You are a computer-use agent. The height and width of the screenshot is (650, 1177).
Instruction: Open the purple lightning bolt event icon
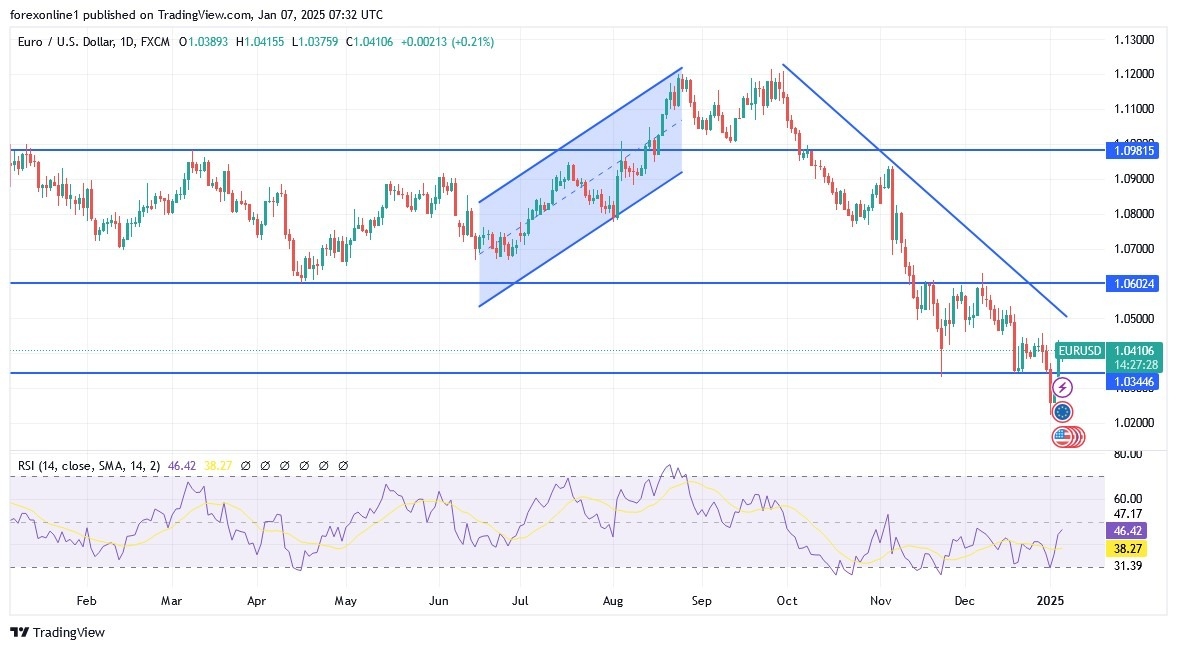(1063, 387)
